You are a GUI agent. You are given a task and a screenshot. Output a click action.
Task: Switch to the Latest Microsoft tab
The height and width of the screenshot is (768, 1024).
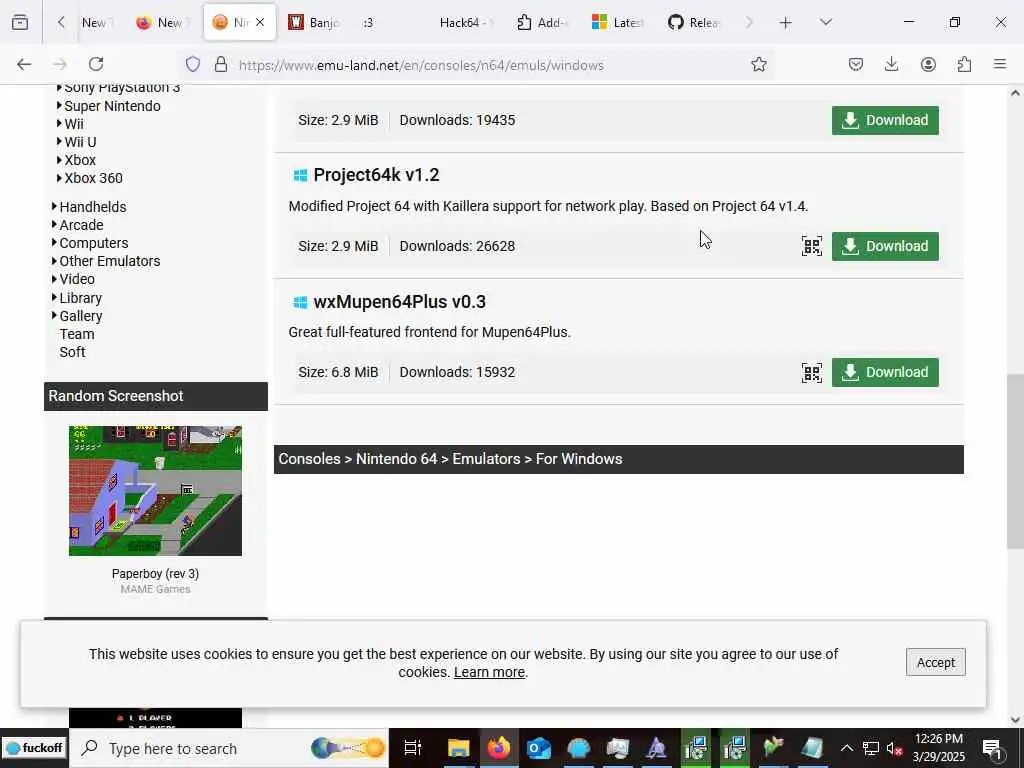[x=617, y=23]
